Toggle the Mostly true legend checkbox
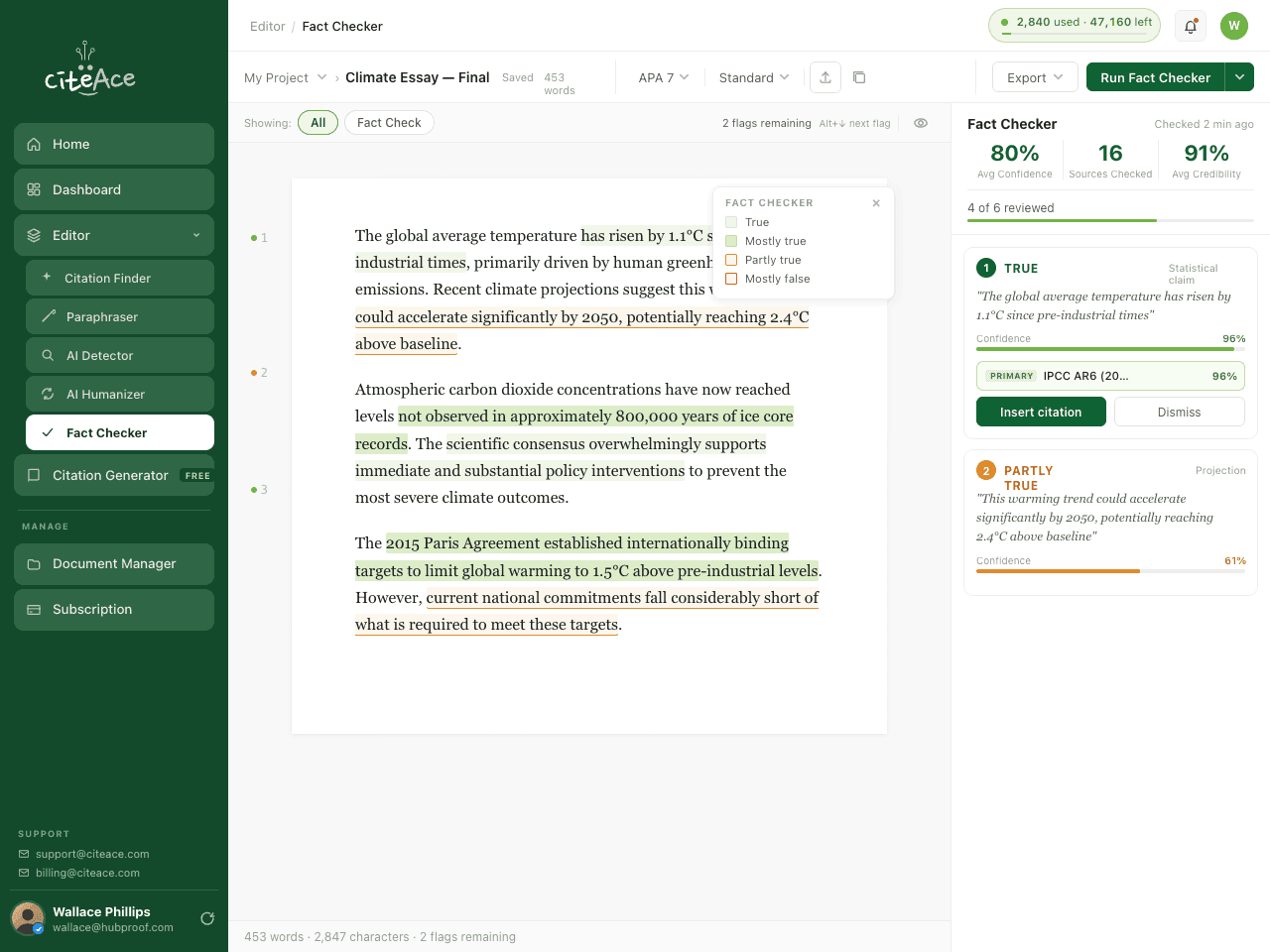The image size is (1270, 952). tap(731, 241)
